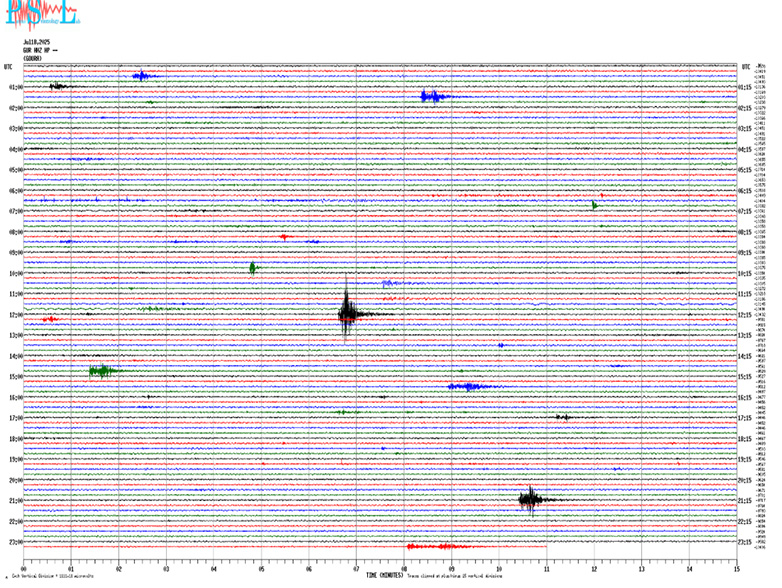Image resolution: width=782 pixels, height=588 pixels.
Task: Click the small red spike on the 08:00 trace
Action: click(x=284, y=237)
